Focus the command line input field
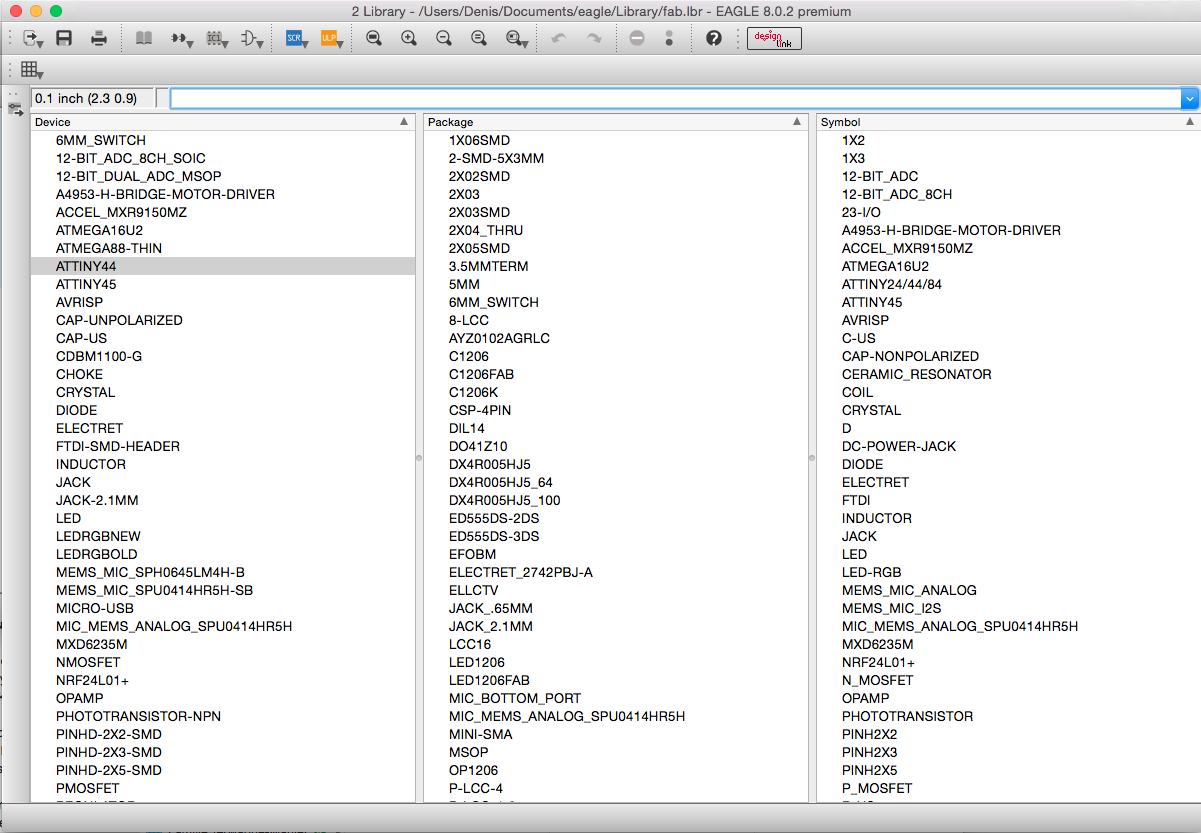 [x=676, y=98]
